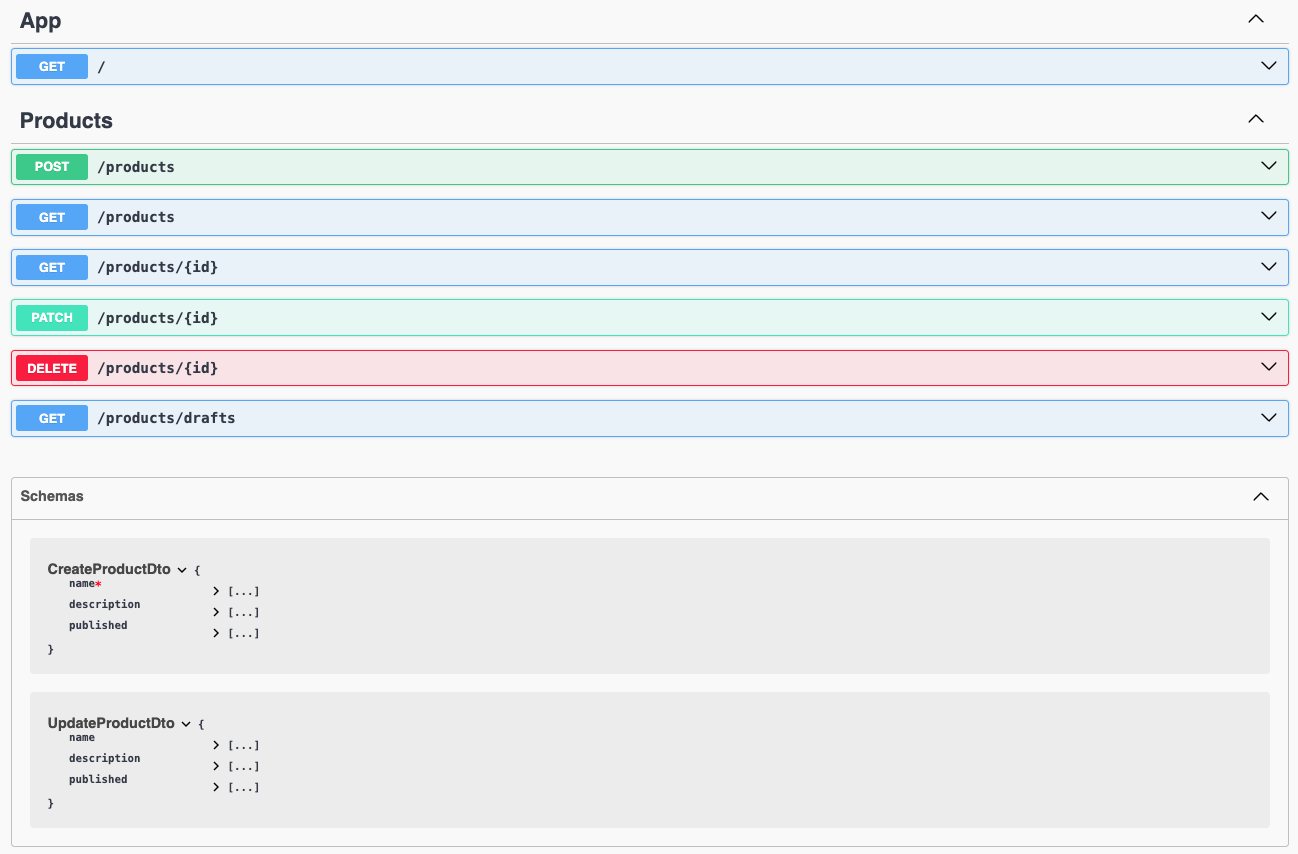Click published label in CreateProductDto
This screenshot has height=854, width=1298.
coord(98,625)
